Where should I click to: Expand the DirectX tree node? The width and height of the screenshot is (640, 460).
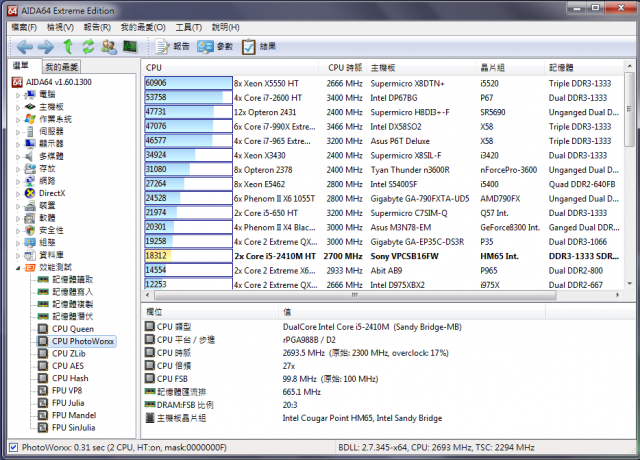[x=18, y=194]
